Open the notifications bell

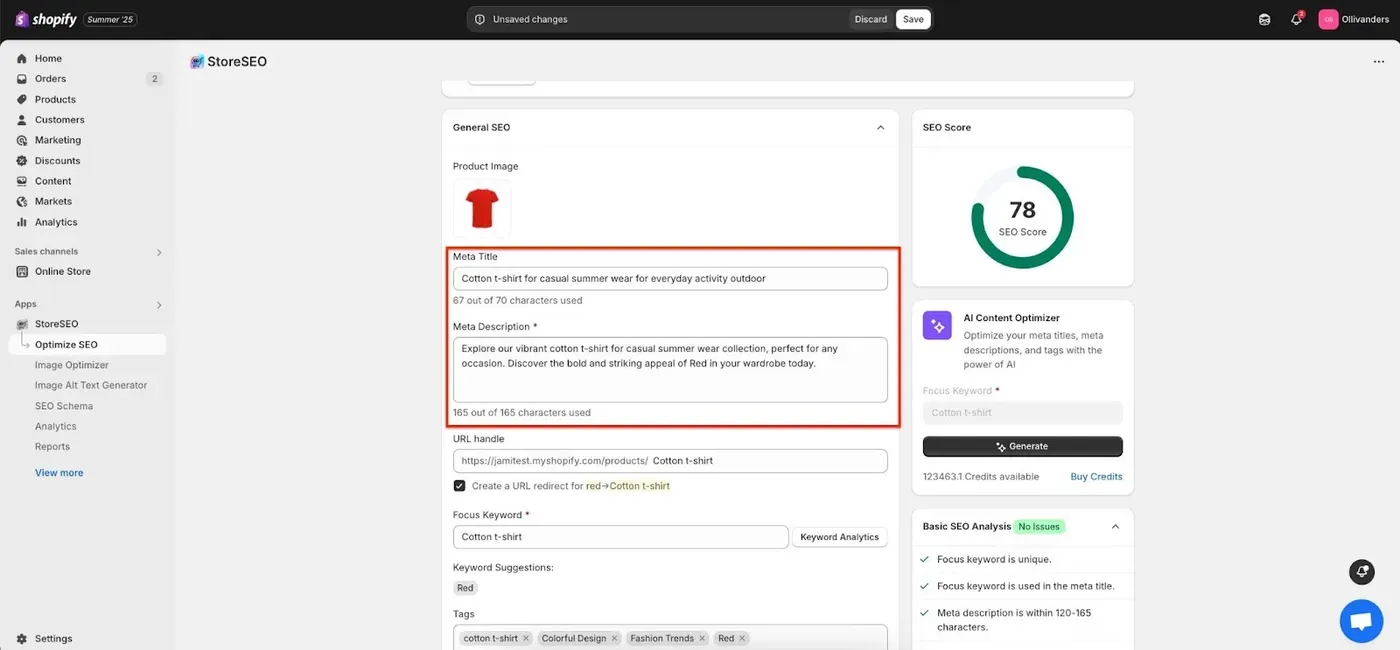1296,19
